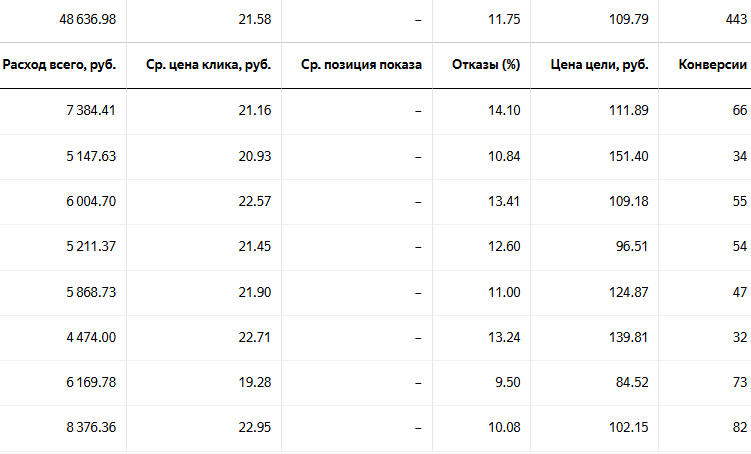Select the bounce rate cell 9.50
The height and width of the screenshot is (454, 751).
[x=508, y=383]
